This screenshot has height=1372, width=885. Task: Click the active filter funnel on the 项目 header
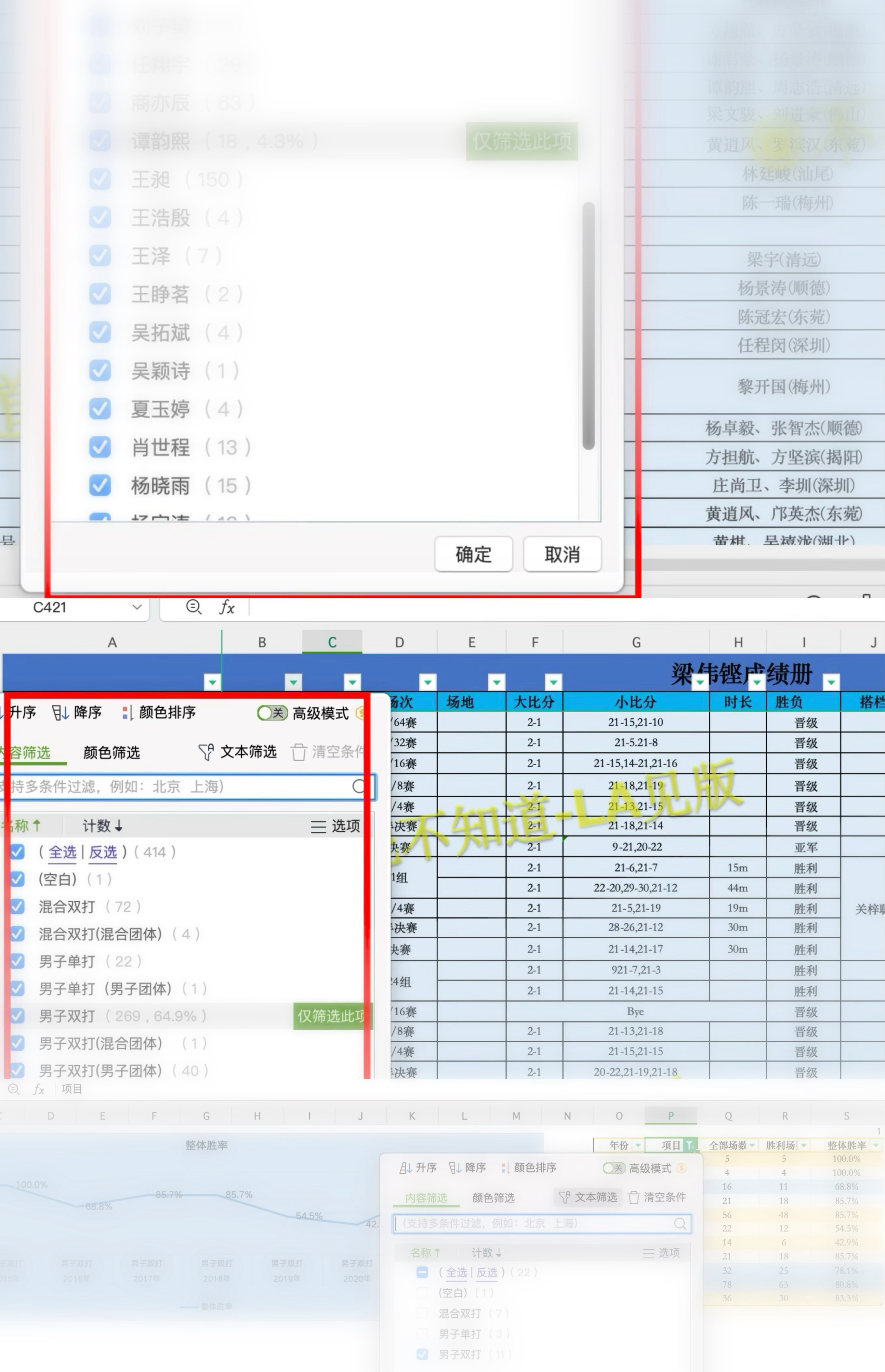(690, 1145)
